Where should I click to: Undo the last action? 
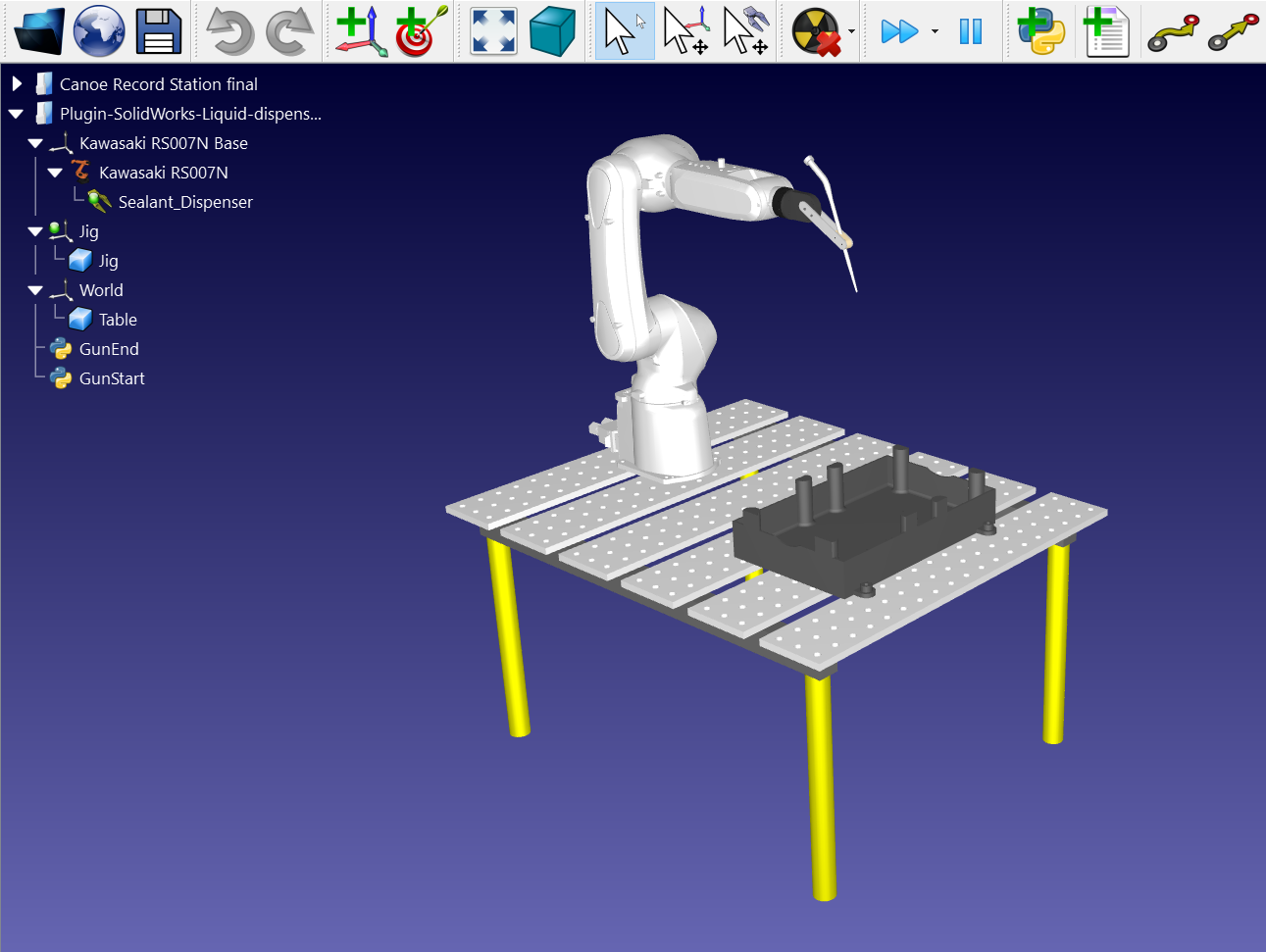pos(229,31)
